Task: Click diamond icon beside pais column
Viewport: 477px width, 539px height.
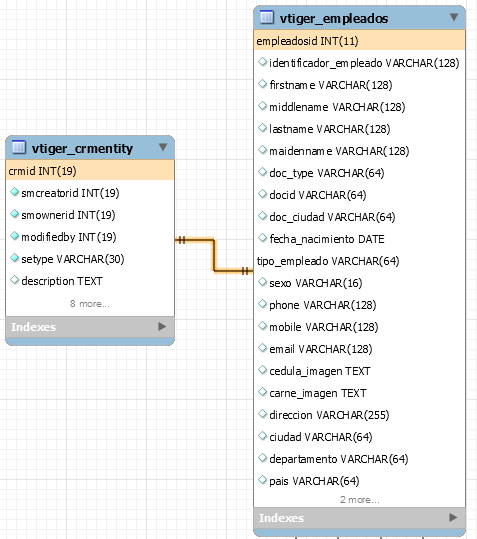Action: pyautogui.click(x=263, y=480)
